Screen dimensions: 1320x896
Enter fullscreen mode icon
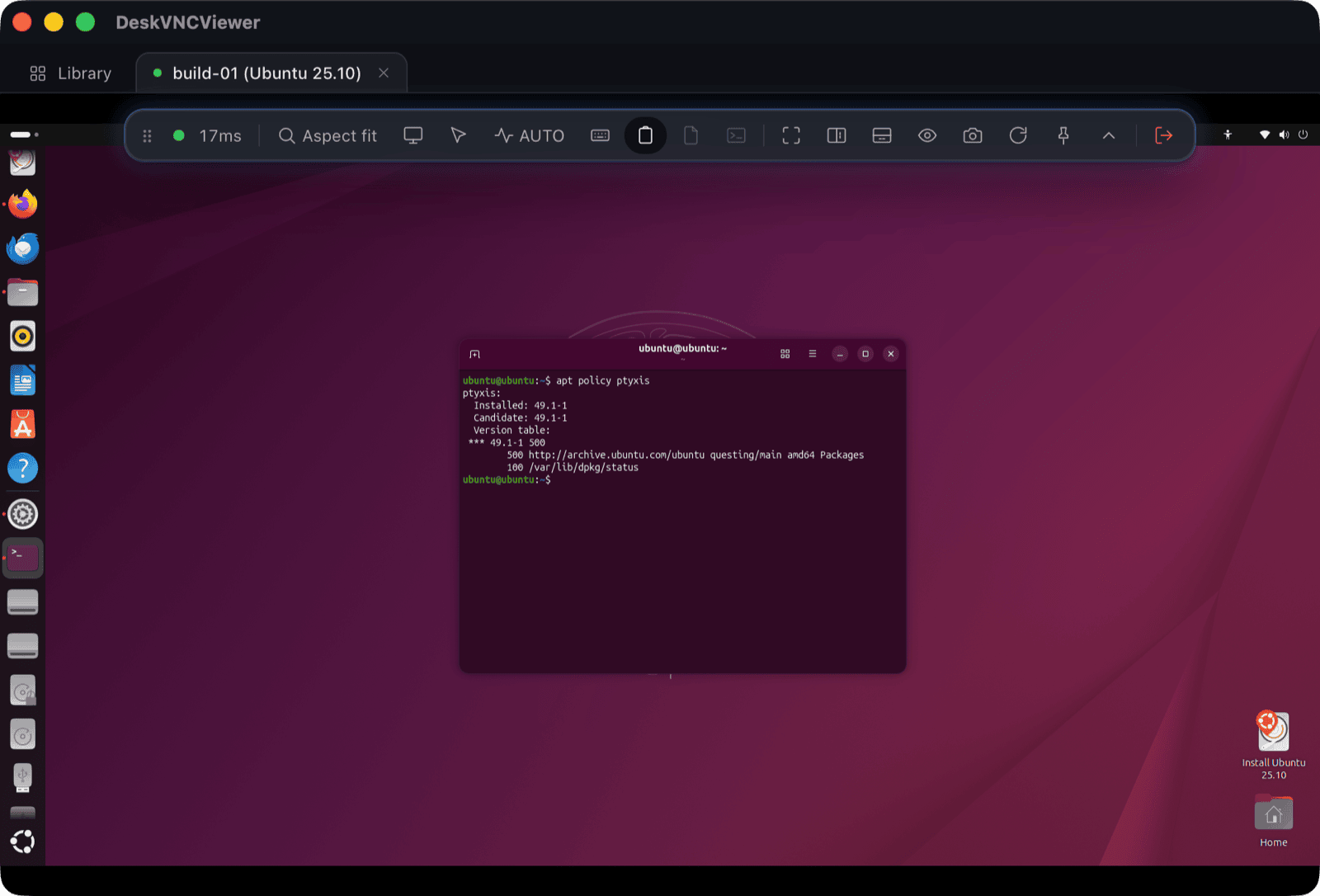pos(791,135)
